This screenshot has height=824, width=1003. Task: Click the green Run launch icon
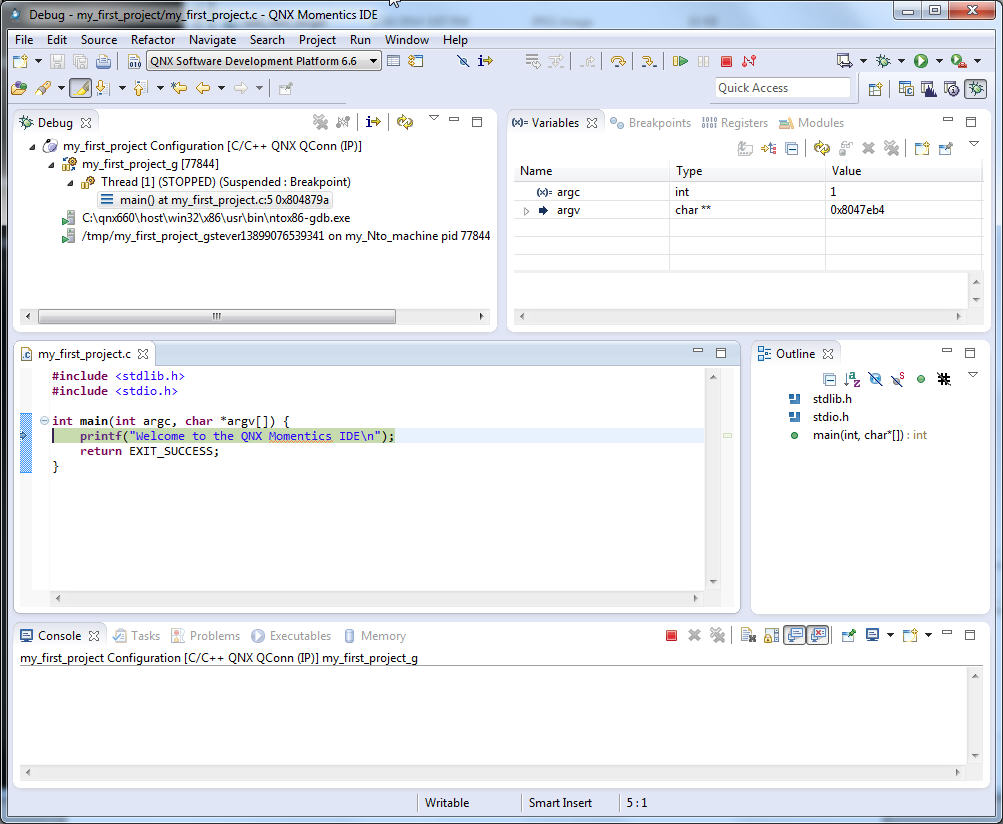tap(920, 61)
